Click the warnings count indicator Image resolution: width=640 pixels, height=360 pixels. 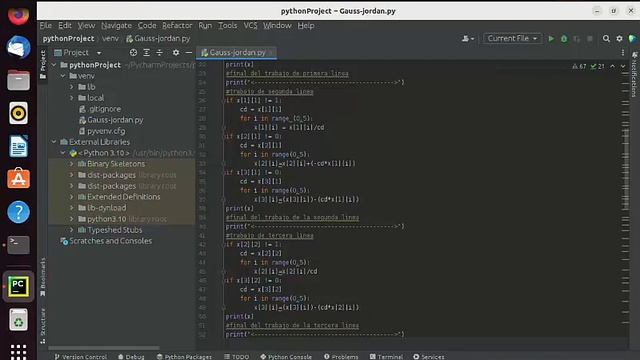click(x=579, y=66)
